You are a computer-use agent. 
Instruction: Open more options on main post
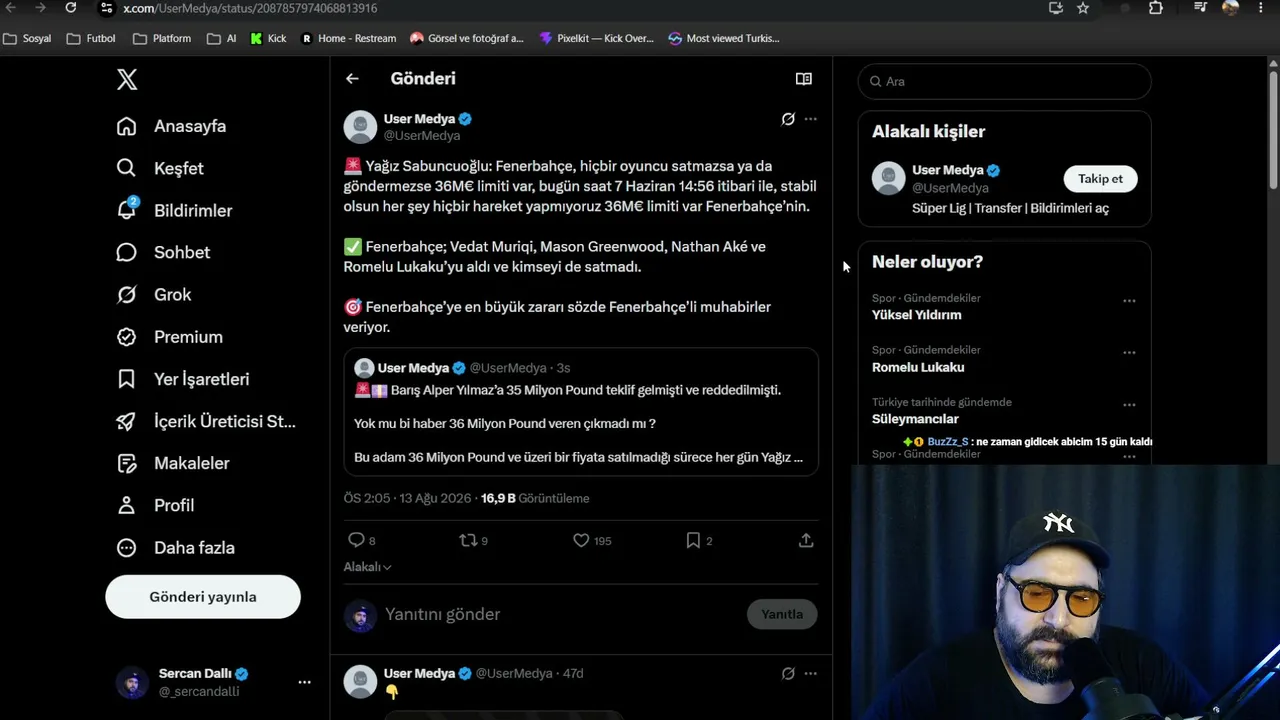[810, 119]
